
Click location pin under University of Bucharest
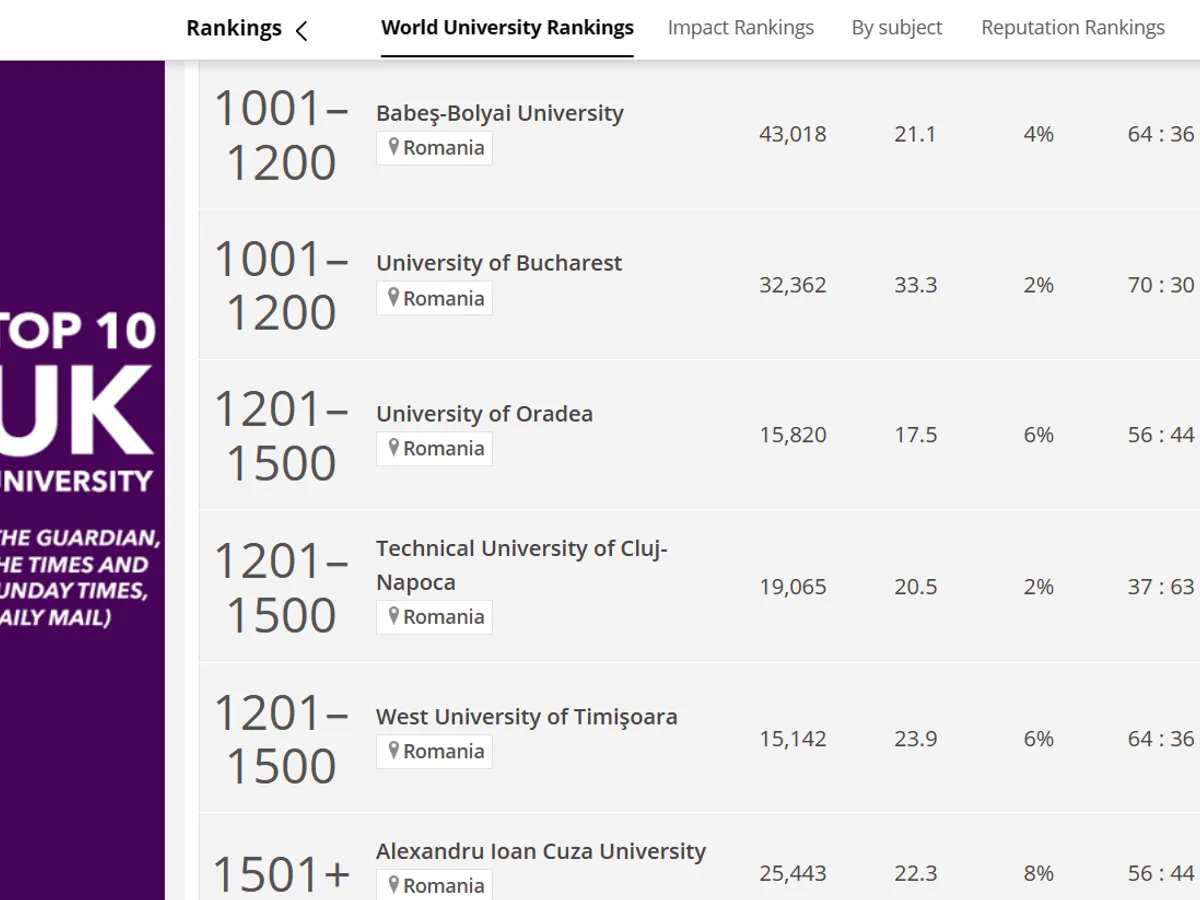pyautogui.click(x=394, y=298)
